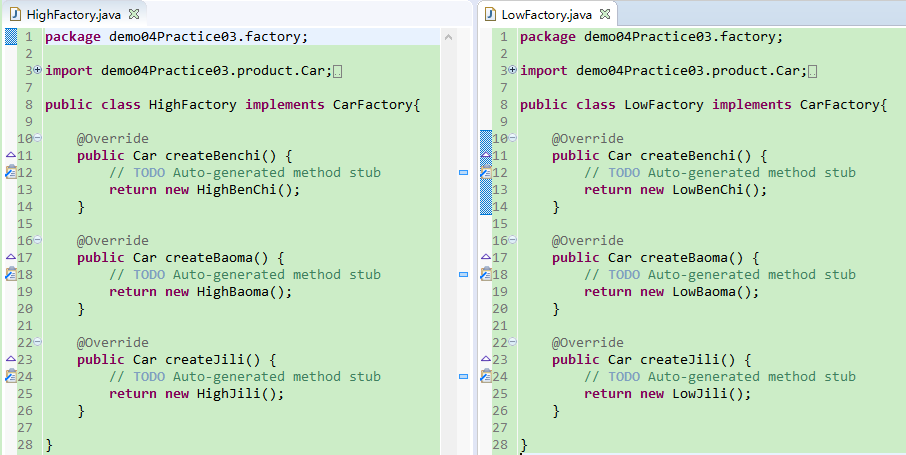The width and height of the screenshot is (906, 455).
Task: Click TODO task icon at line 12 in LowFactory
Action: click(486, 172)
